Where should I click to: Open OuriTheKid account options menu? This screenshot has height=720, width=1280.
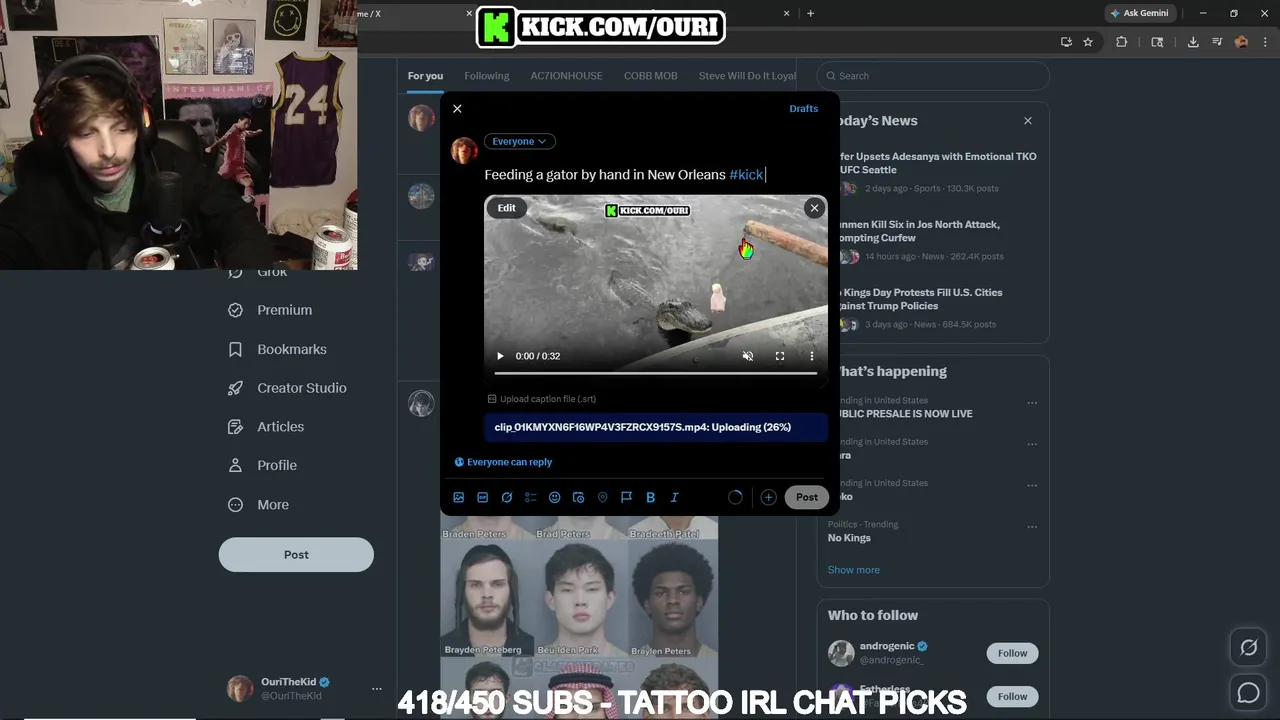point(377,689)
